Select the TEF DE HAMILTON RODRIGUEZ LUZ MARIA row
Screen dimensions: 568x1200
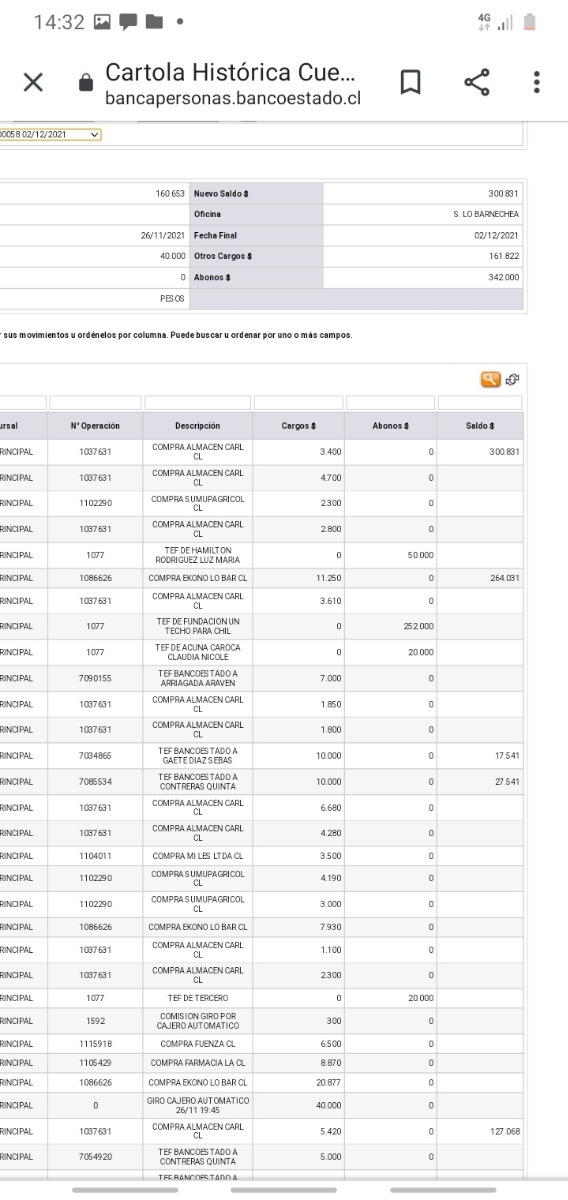[262, 553]
